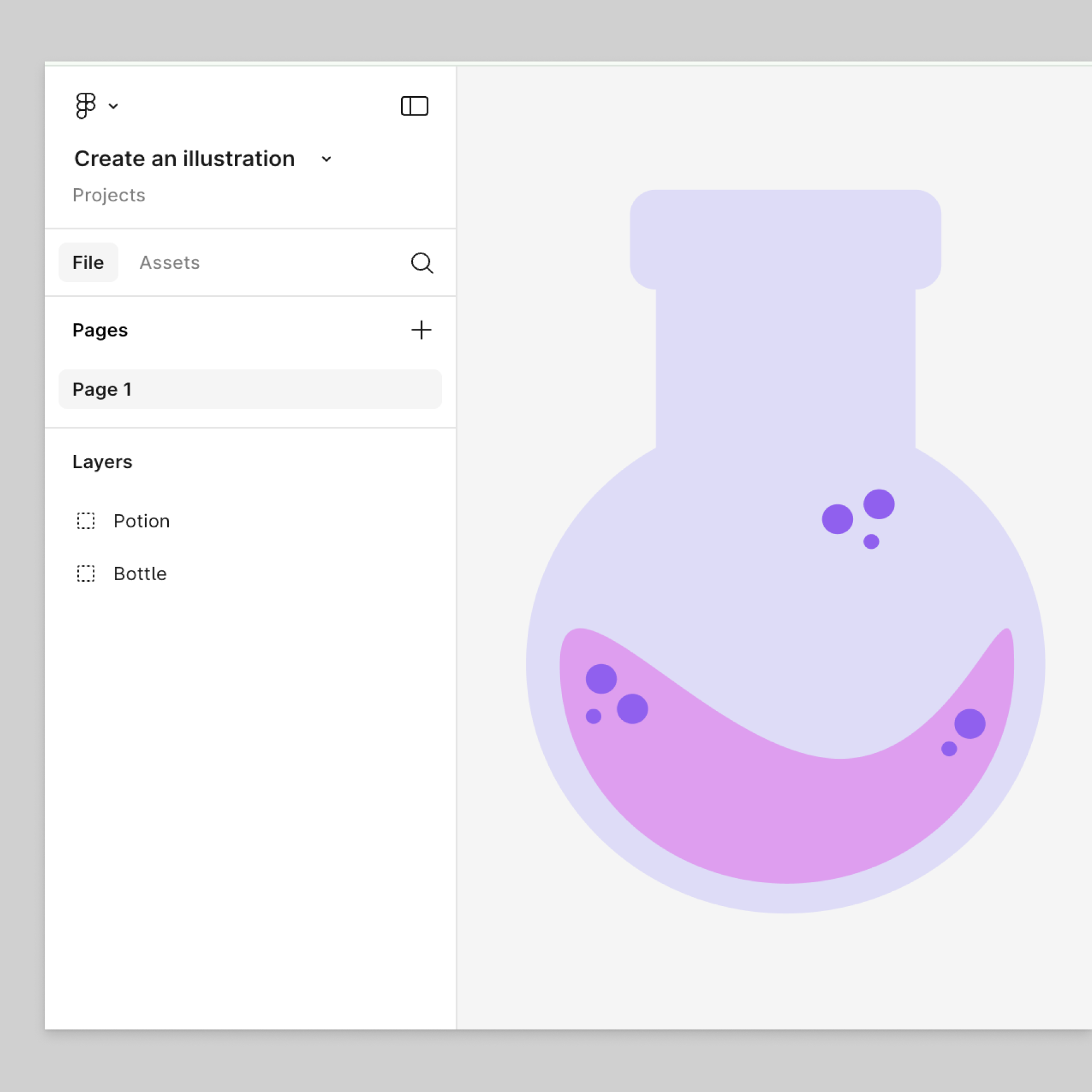
Task: Expand the file name dropdown chevron
Action: pyautogui.click(x=326, y=159)
